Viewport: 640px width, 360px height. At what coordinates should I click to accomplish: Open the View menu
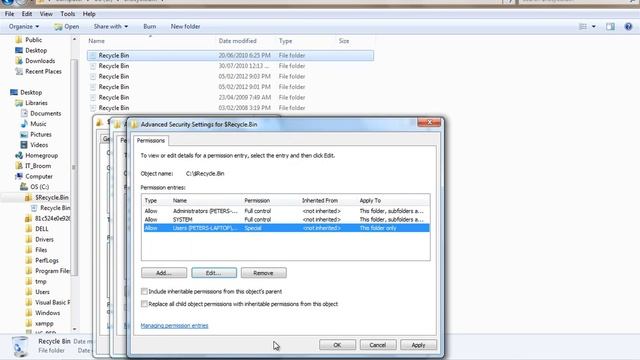[46, 14]
